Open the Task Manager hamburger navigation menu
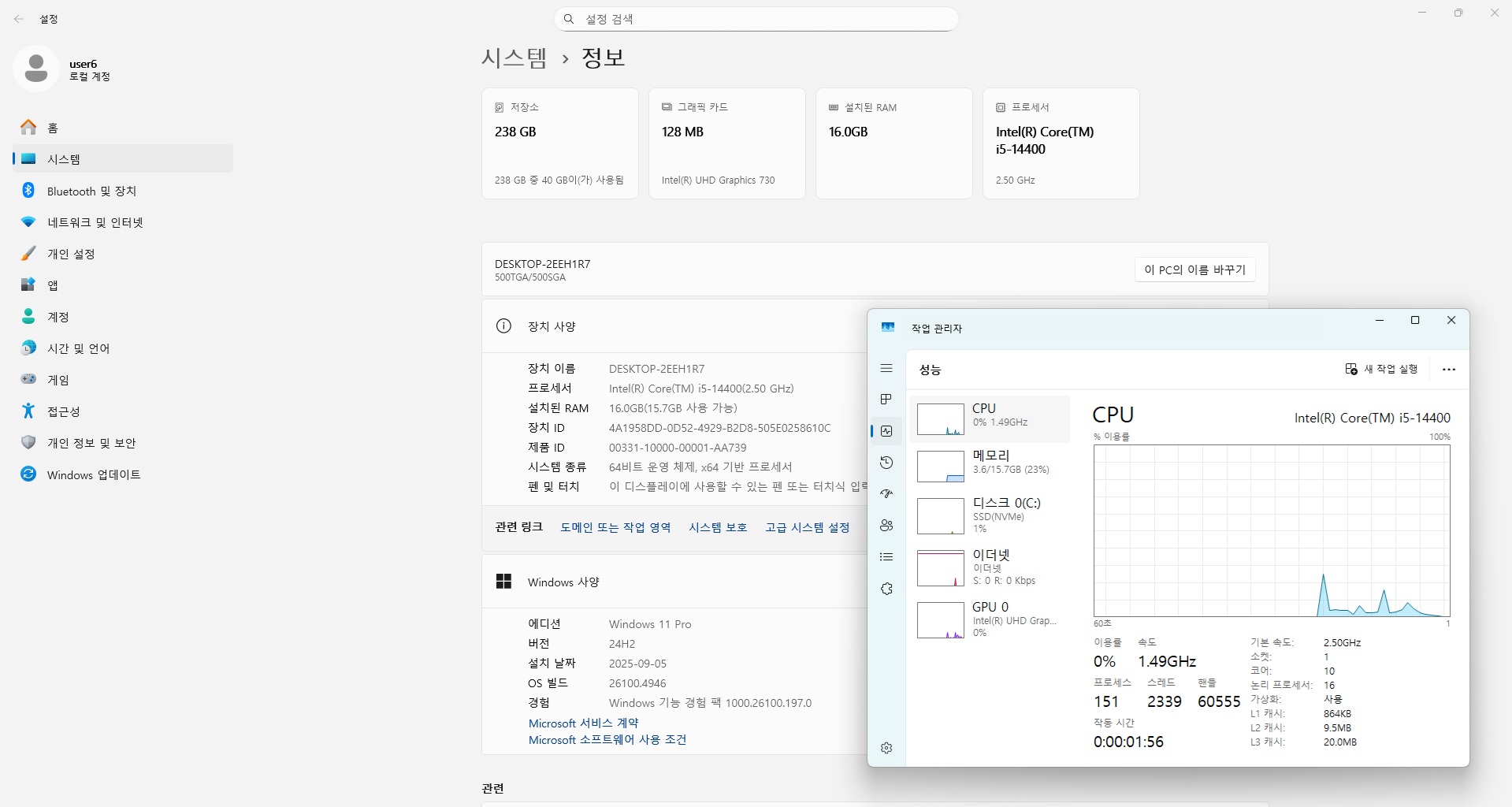This screenshot has height=807, width=1512. tap(886, 368)
